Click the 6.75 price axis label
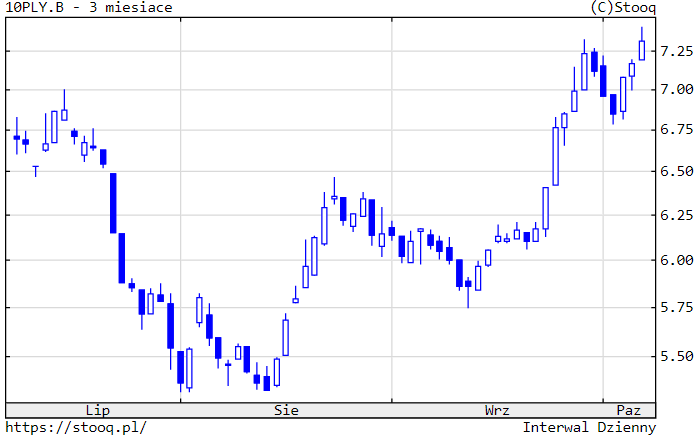697x436 pixels. tap(676, 130)
